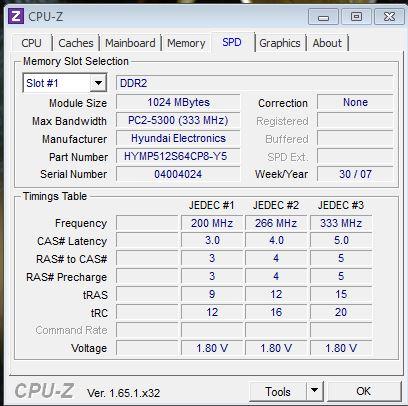
Task: Open the Mainboard tab
Action: coord(130,43)
